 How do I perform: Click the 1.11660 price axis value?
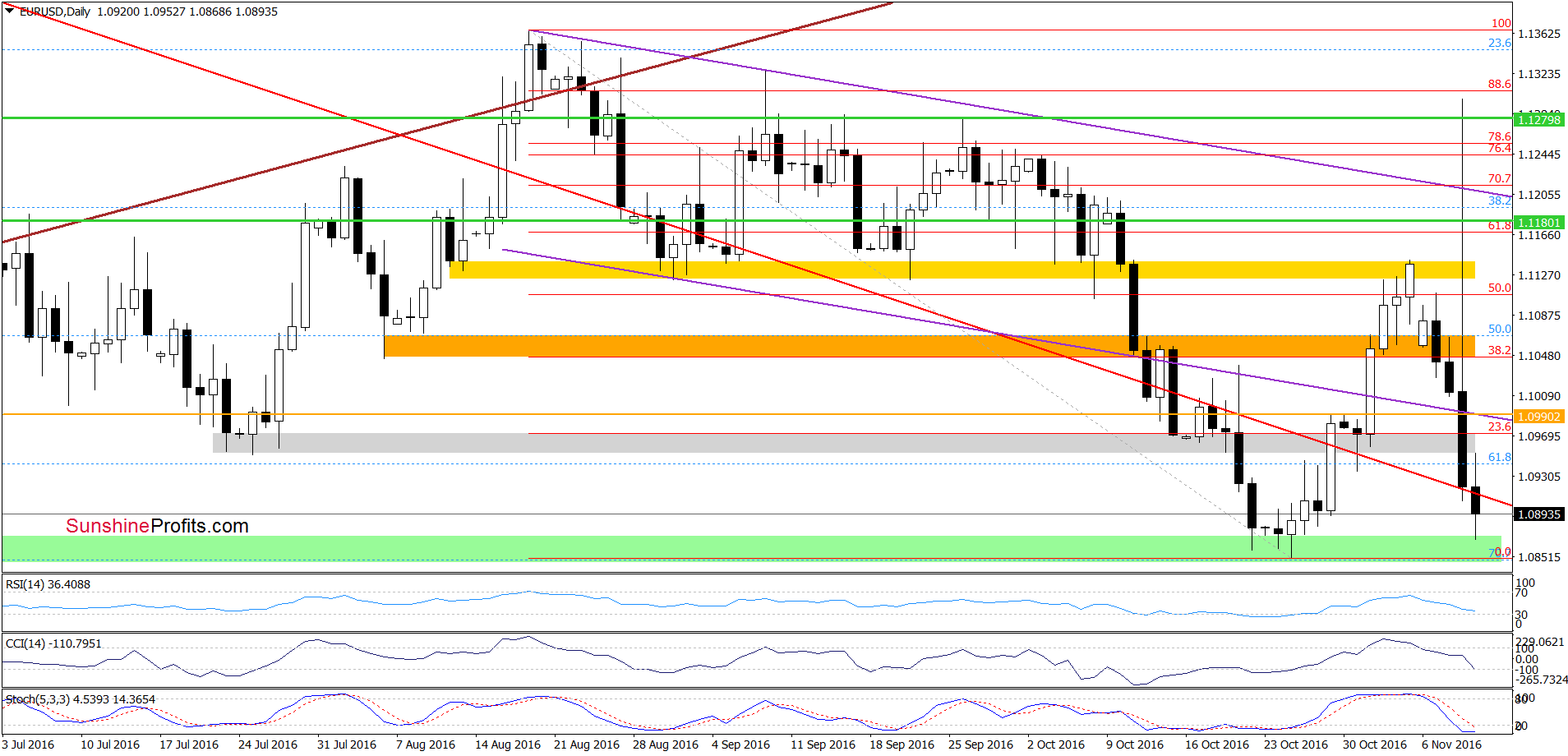pos(1539,235)
